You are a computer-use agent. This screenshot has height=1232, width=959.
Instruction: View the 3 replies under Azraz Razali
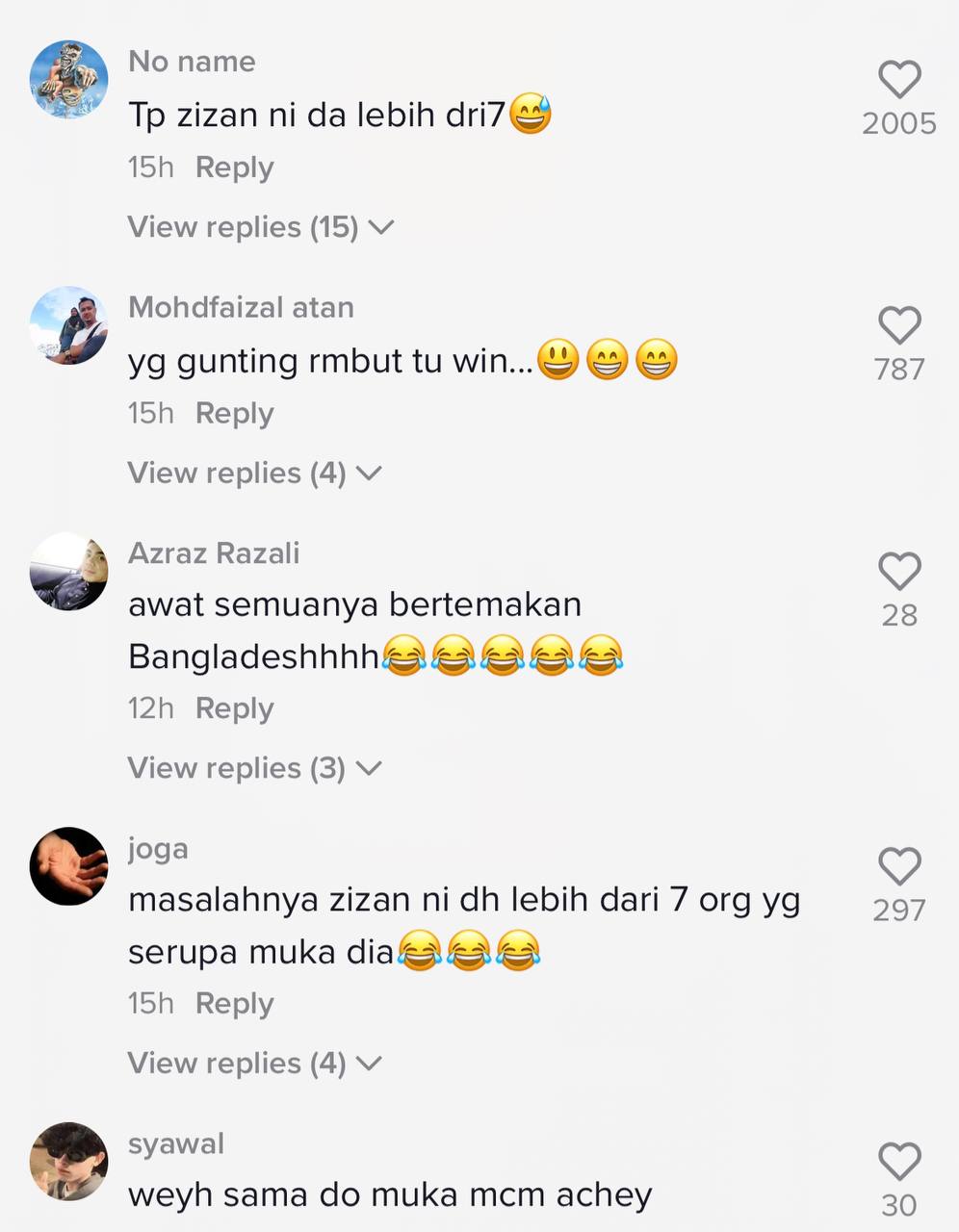(255, 768)
